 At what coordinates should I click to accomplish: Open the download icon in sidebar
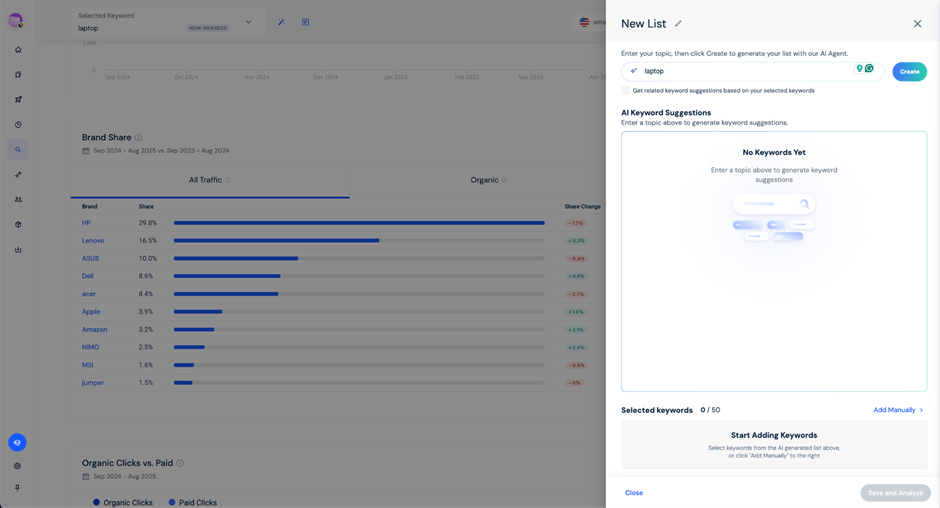point(18,250)
